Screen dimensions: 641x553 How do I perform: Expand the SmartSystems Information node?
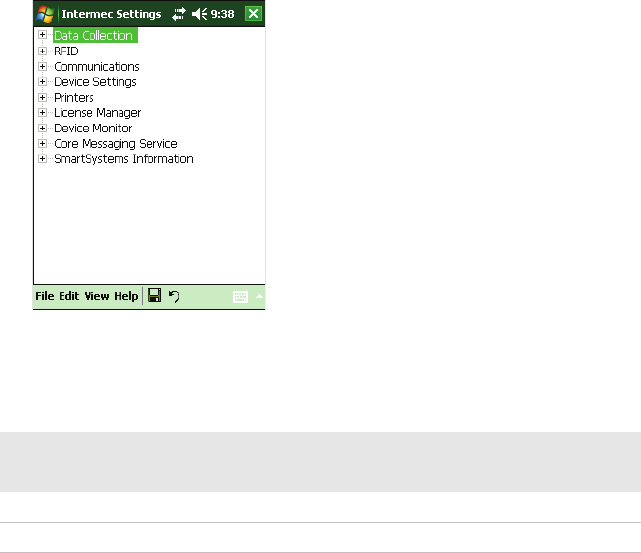[43, 159]
